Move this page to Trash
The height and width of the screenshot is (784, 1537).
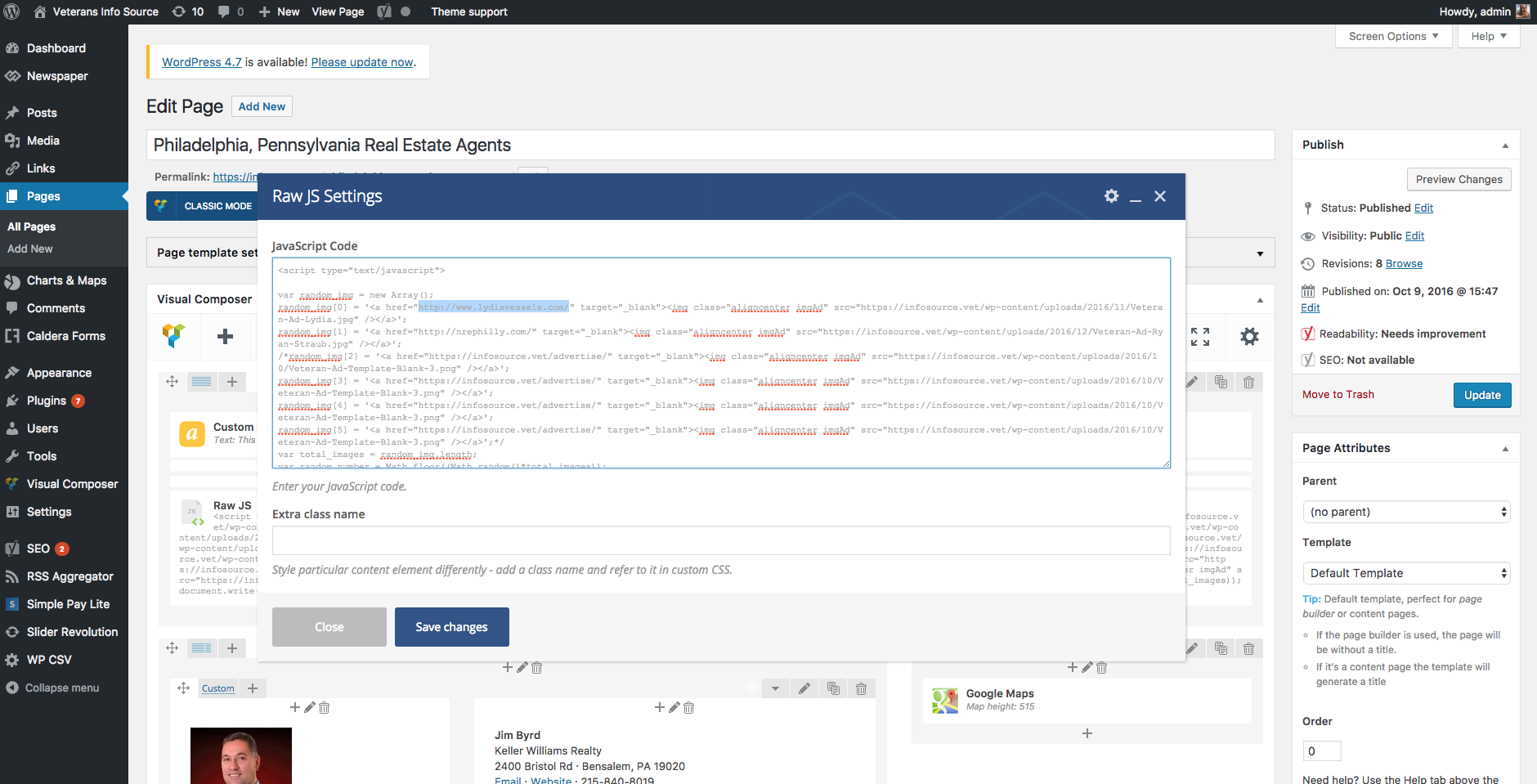pos(1338,394)
